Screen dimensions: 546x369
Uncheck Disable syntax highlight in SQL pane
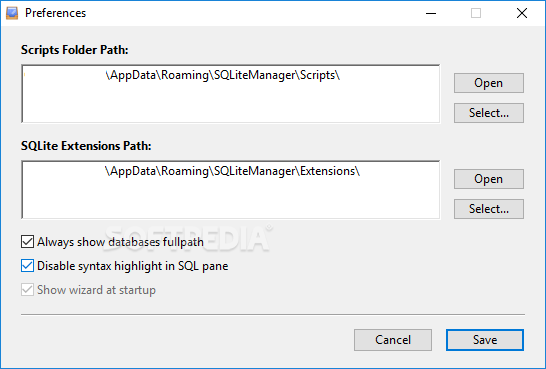[28, 266]
